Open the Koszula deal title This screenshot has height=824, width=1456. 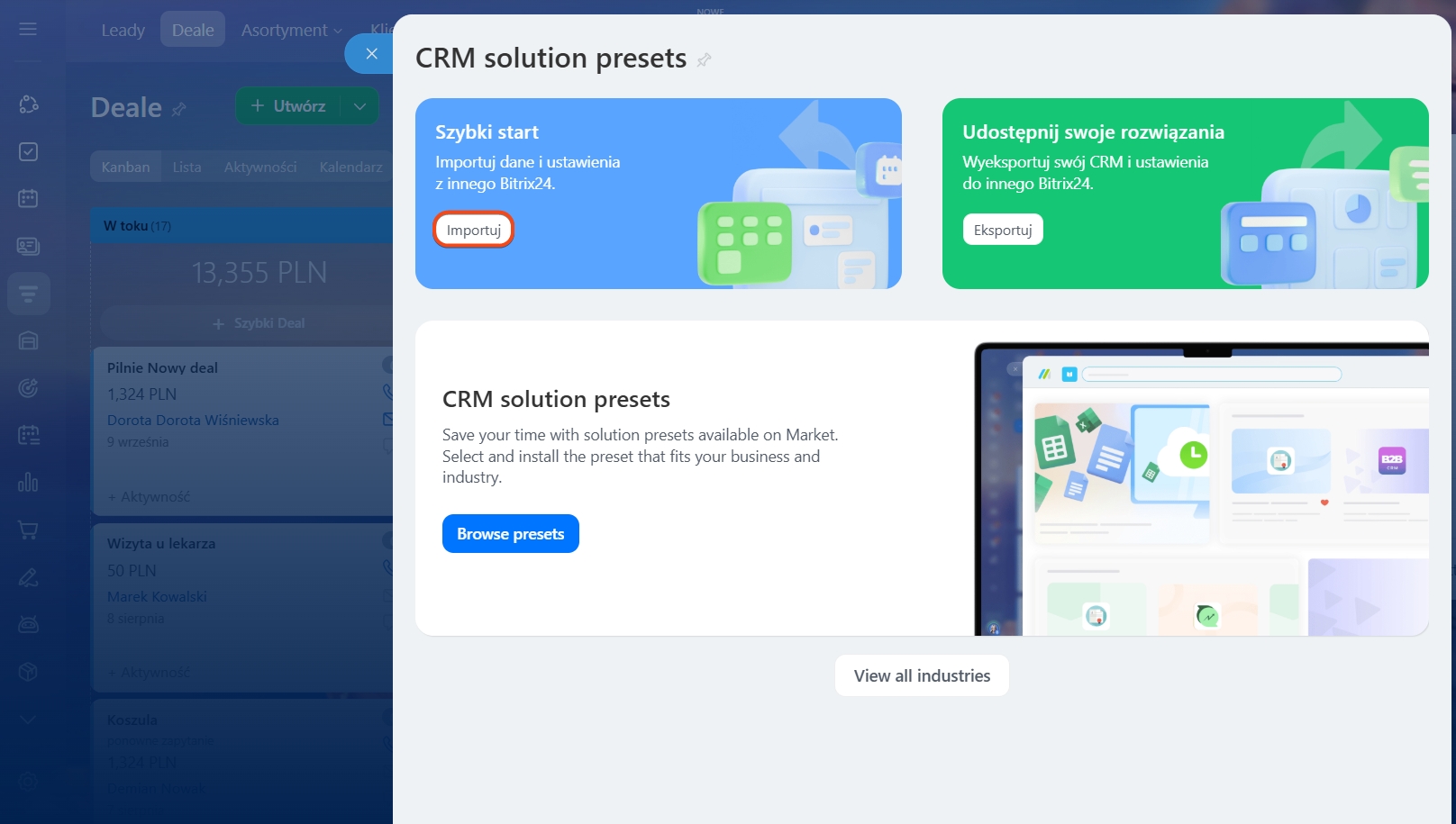point(132,720)
